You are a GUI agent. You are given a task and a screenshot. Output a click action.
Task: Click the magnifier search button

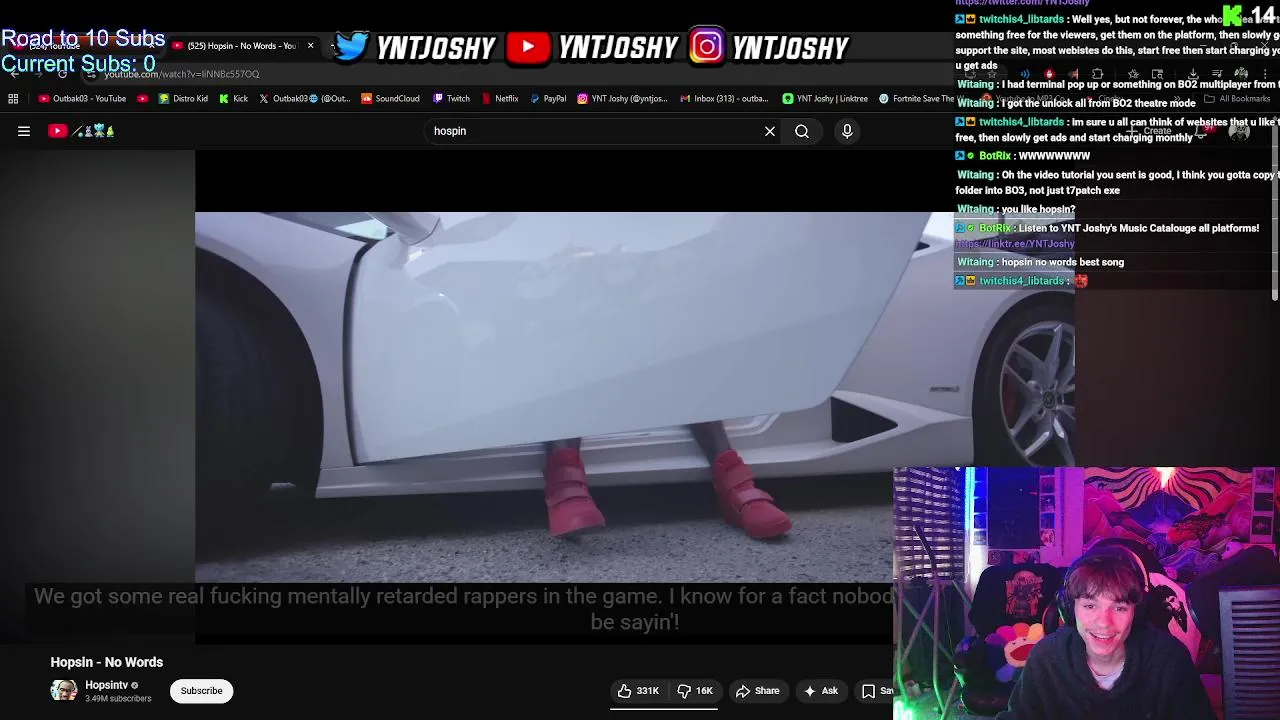pyautogui.click(x=802, y=131)
